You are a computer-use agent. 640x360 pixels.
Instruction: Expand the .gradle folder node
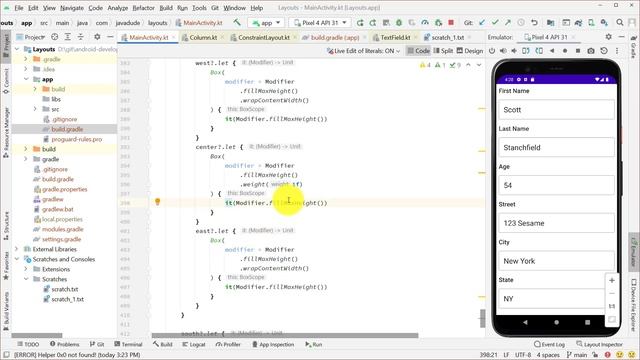coord(26,59)
